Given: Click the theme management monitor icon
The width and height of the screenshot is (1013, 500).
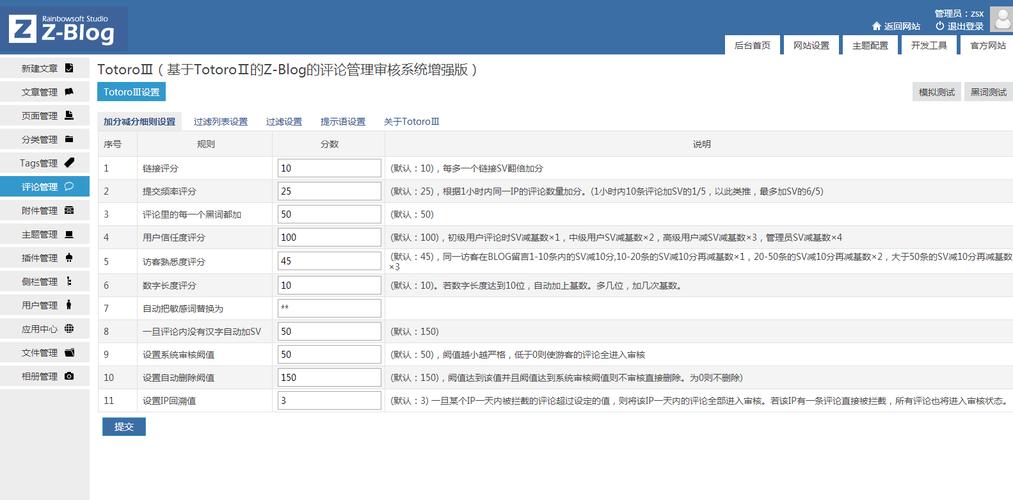Looking at the screenshot, I should point(69,234).
